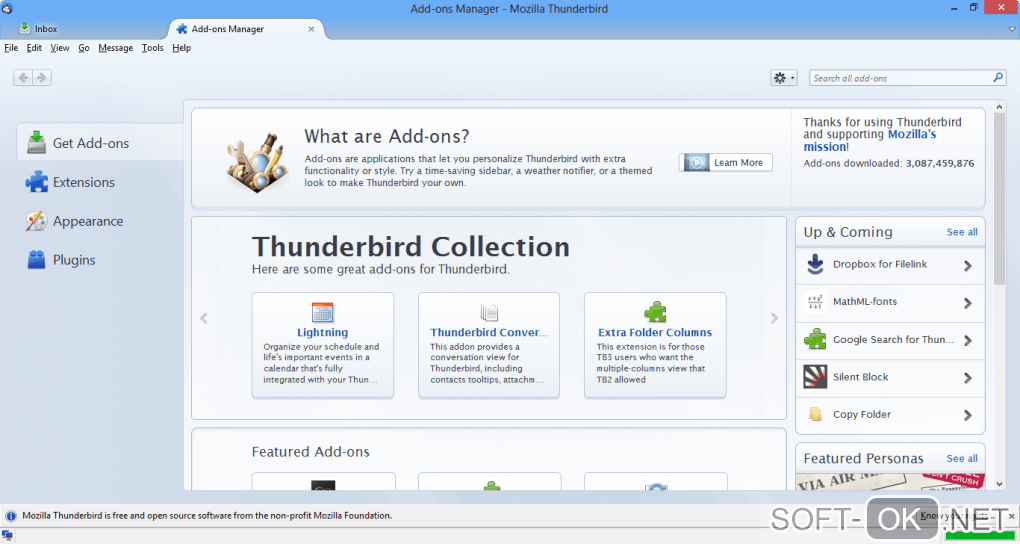Click the Featured Add-ons heading text
Viewport: 1020px width, 544px height.
310,452
